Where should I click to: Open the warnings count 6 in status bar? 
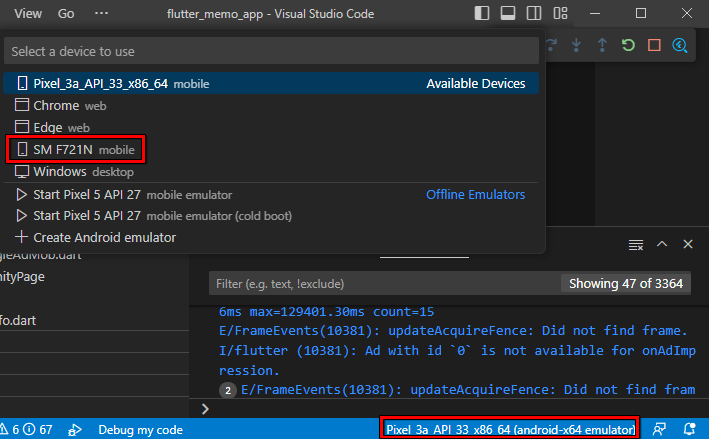[x=10, y=429]
